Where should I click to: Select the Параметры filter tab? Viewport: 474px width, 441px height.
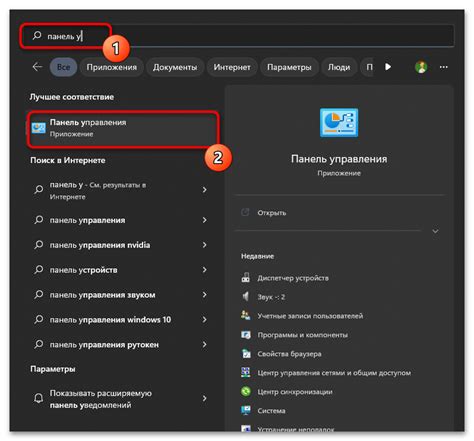pyautogui.click(x=289, y=67)
